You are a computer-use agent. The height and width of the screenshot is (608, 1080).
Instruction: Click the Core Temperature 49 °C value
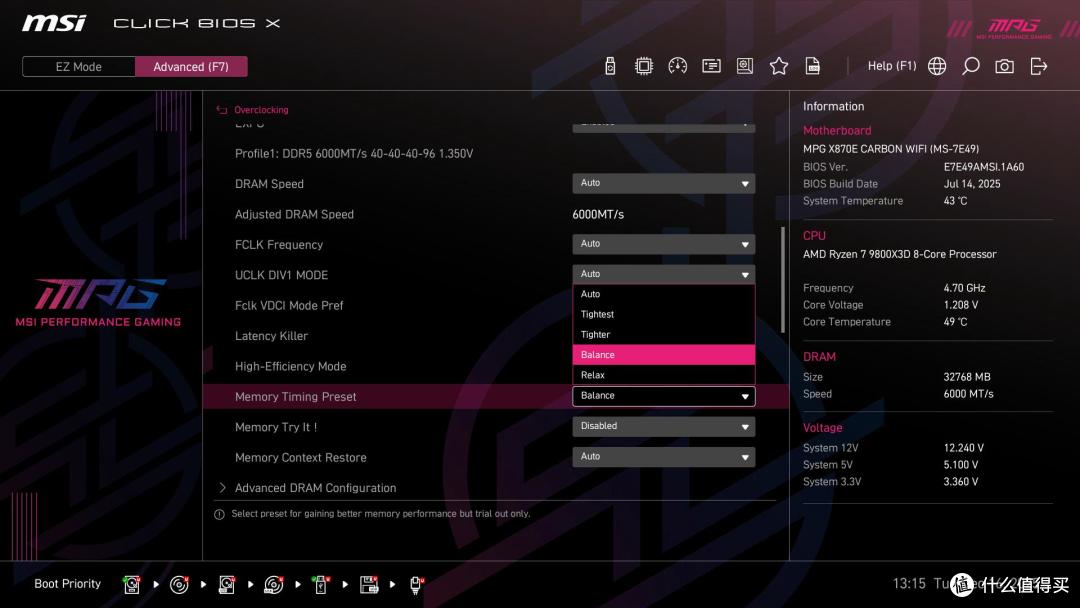[x=955, y=322]
